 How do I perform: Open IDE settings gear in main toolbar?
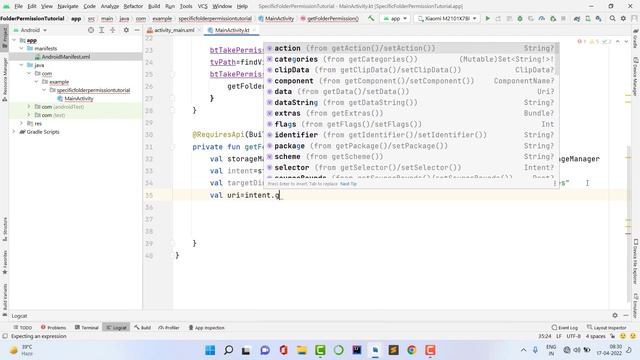[x=623, y=18]
